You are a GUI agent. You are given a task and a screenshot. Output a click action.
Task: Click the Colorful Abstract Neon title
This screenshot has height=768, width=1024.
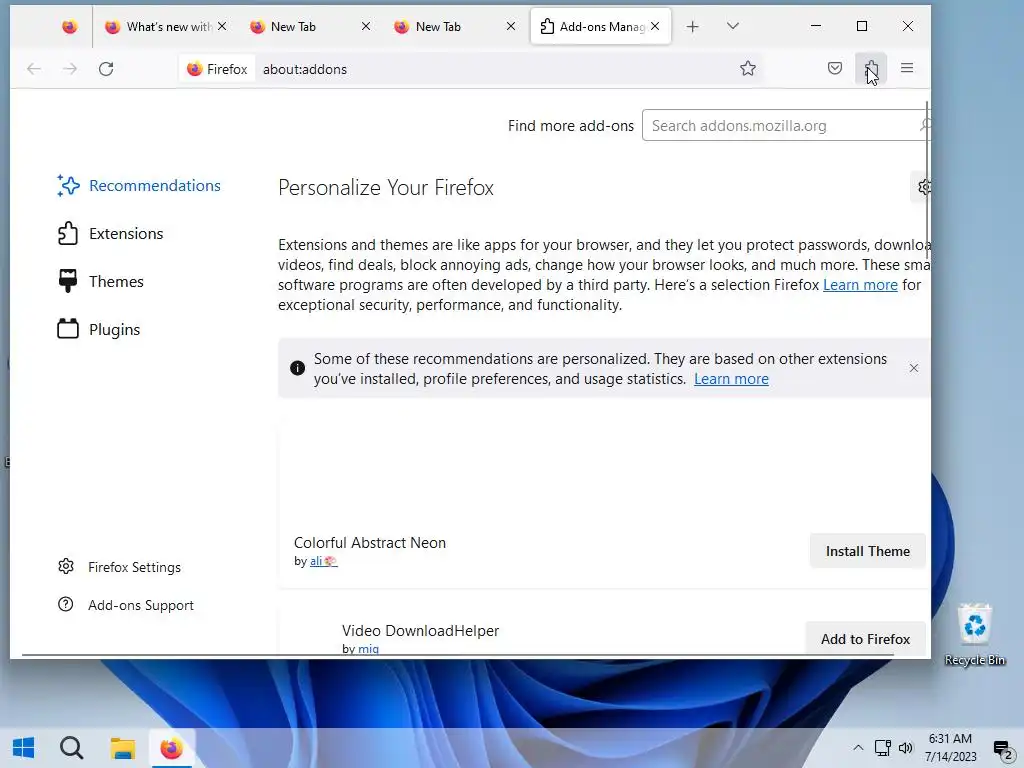tap(370, 543)
